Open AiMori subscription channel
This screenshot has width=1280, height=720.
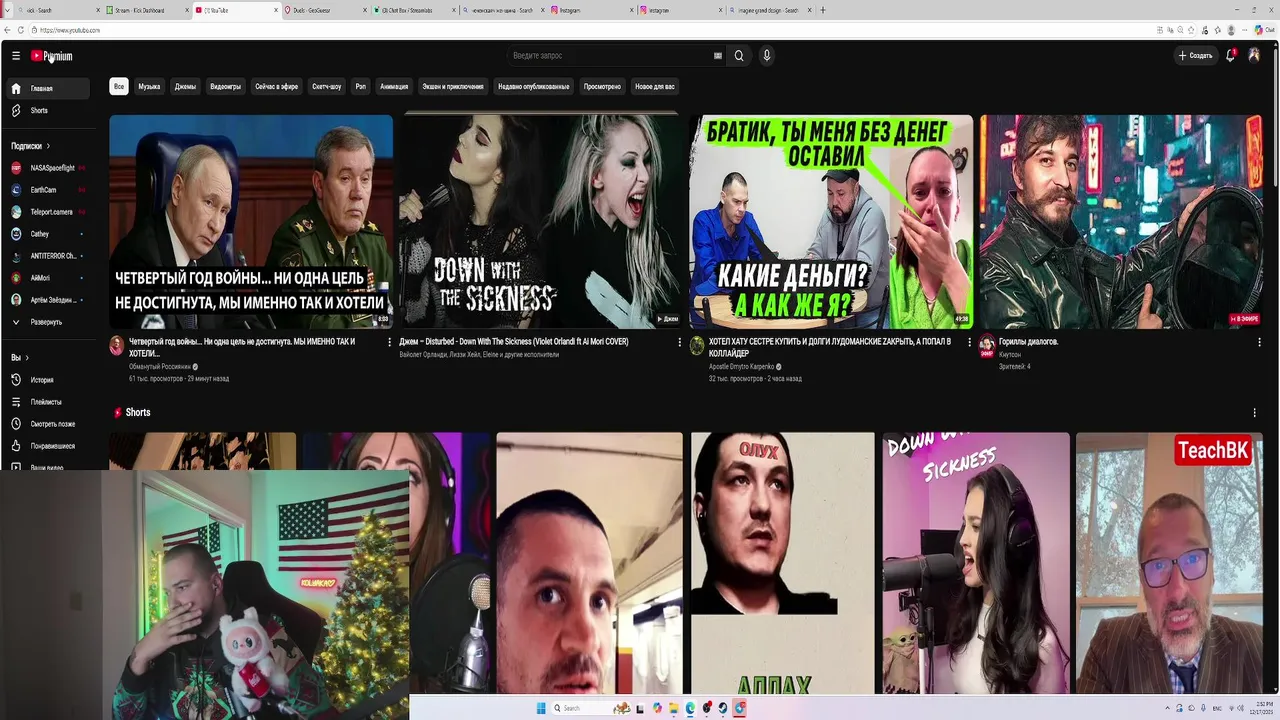(x=47, y=278)
